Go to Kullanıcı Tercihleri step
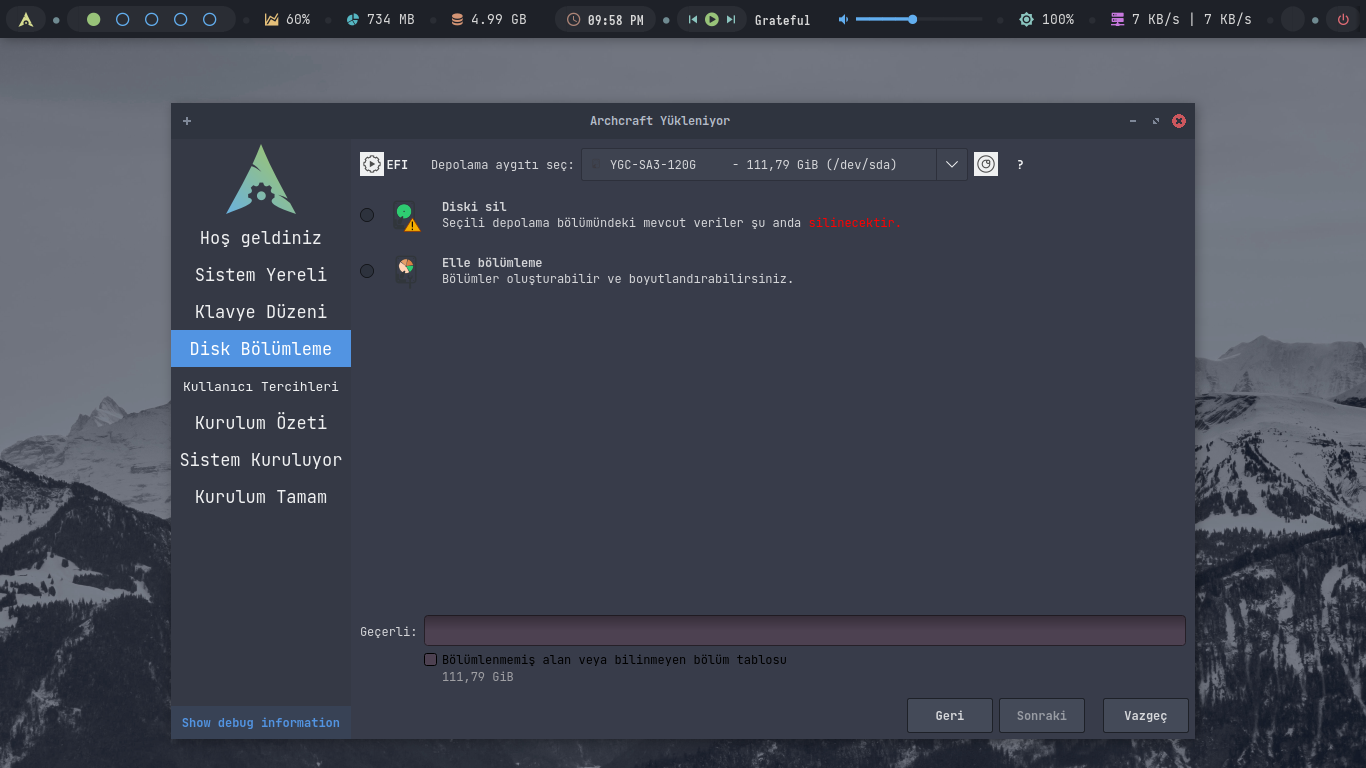Viewport: 1366px width, 768px height. click(261, 386)
